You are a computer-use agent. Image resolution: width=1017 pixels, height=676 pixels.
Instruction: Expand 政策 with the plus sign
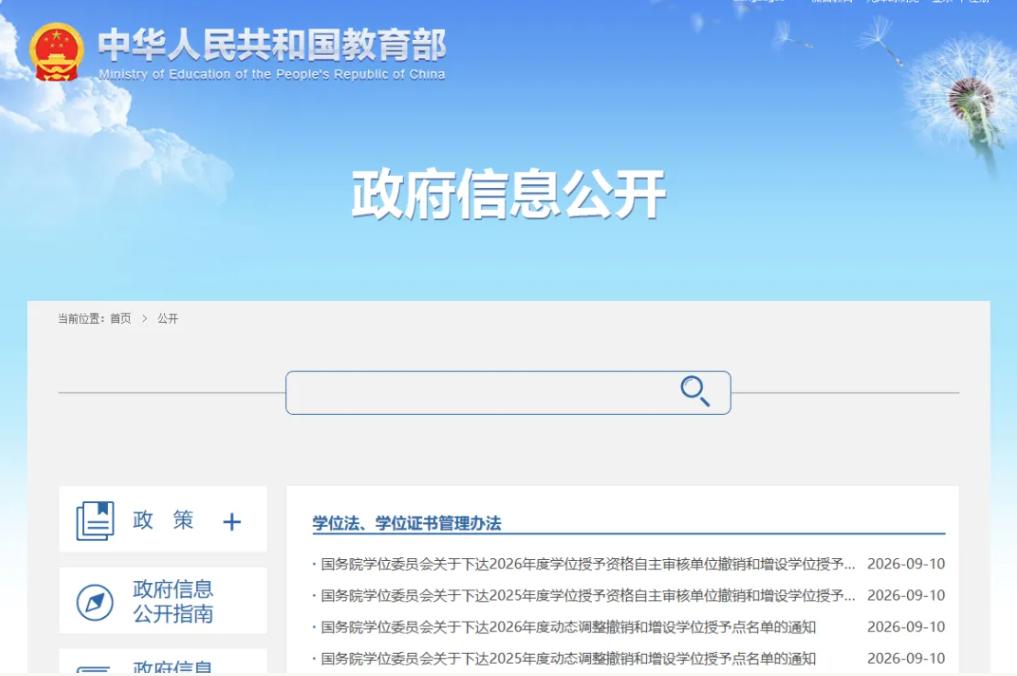[232, 522]
